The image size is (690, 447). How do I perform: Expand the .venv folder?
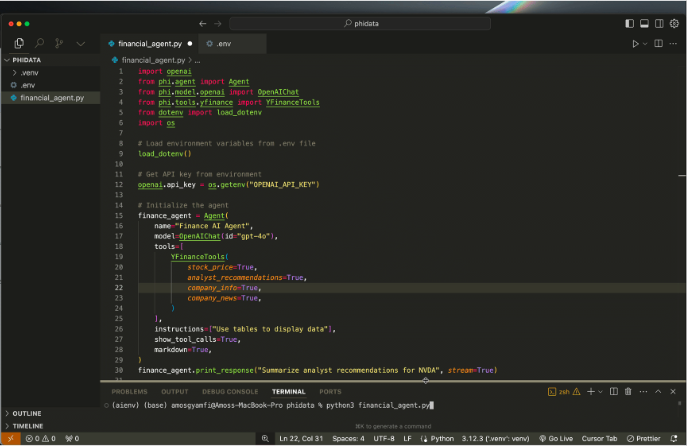tap(27, 73)
